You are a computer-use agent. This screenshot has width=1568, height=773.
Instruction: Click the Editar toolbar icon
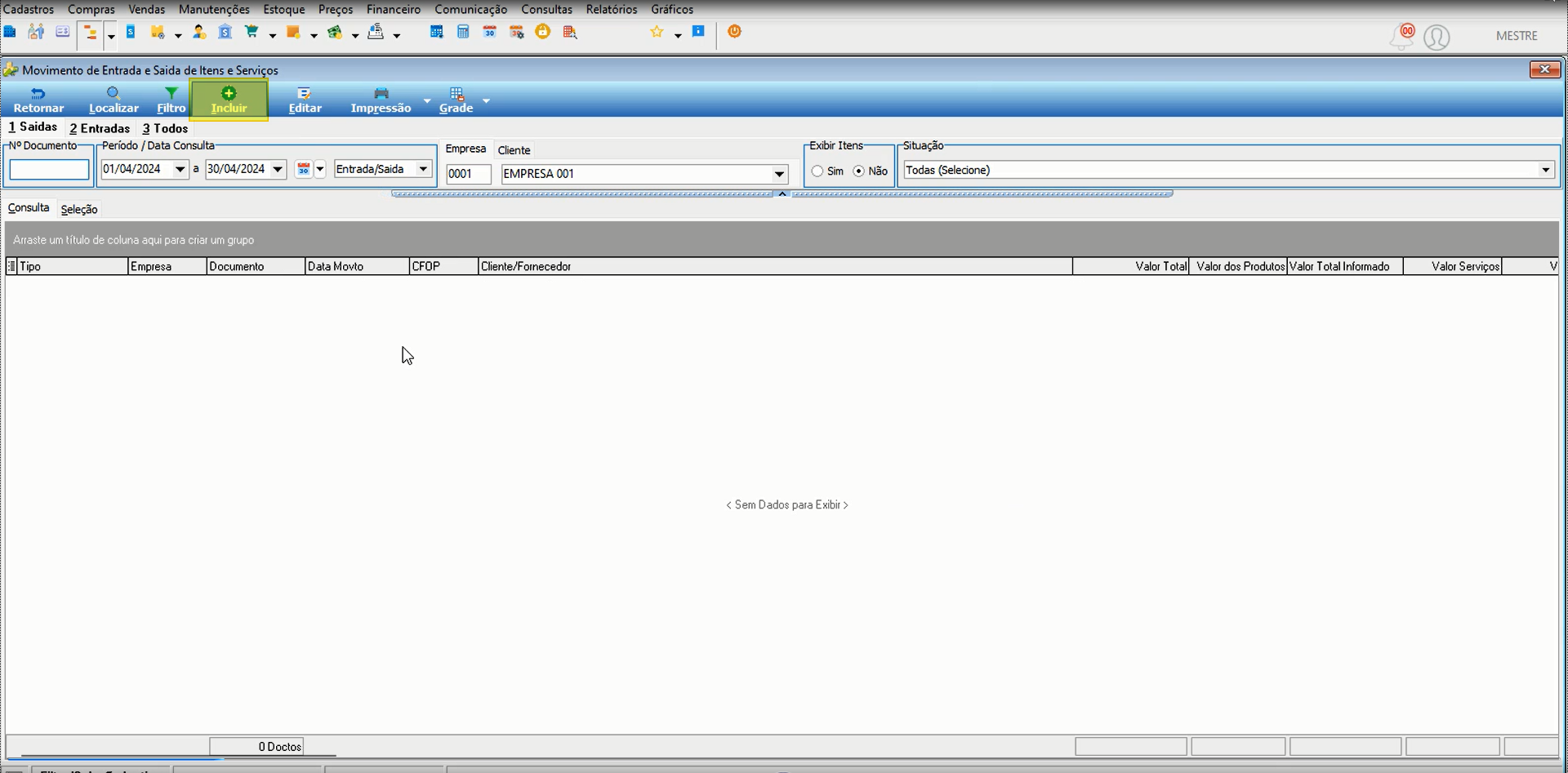(x=305, y=93)
